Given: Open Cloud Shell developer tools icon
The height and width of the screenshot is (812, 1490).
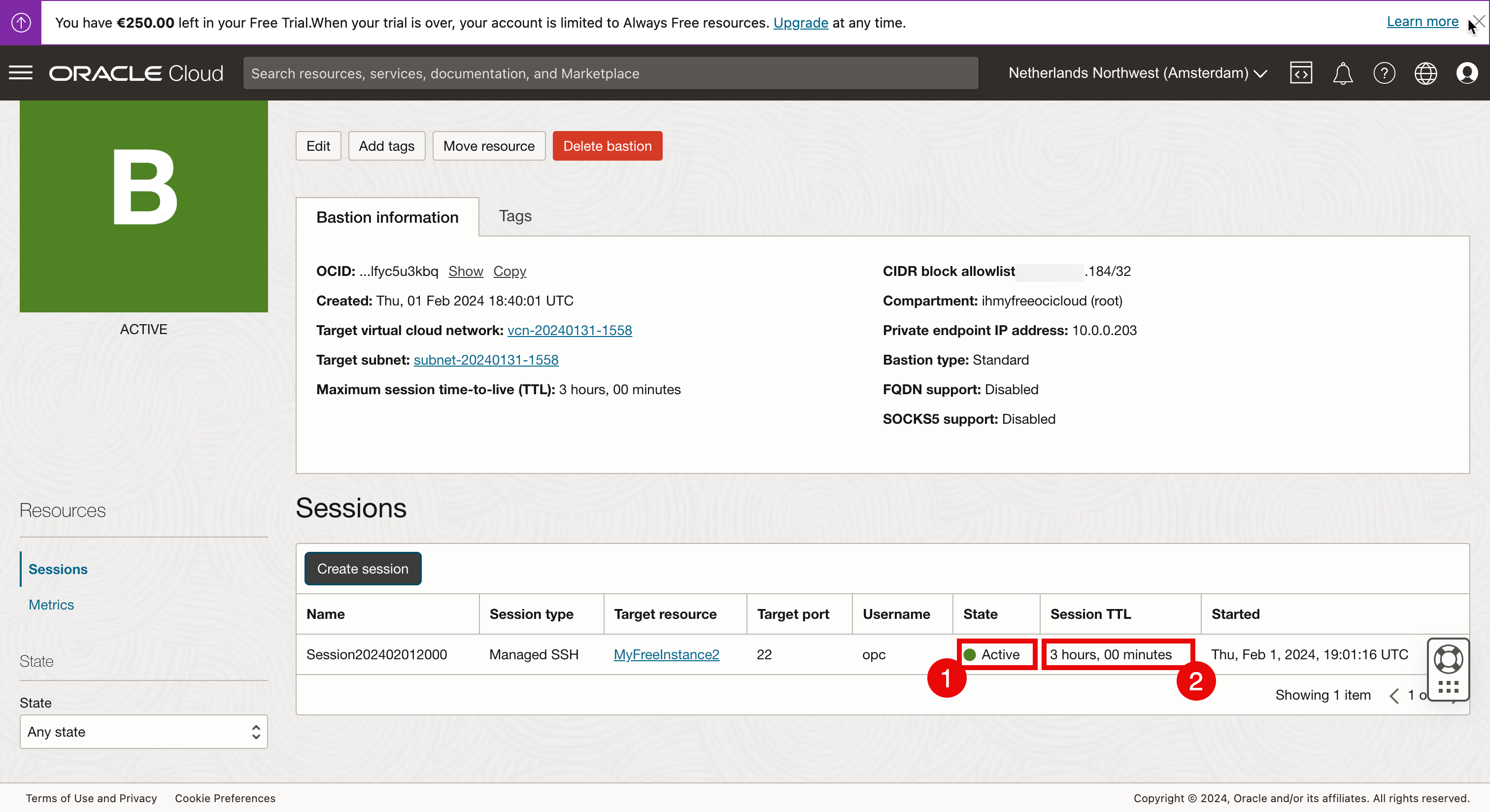Looking at the screenshot, I should [x=1300, y=73].
